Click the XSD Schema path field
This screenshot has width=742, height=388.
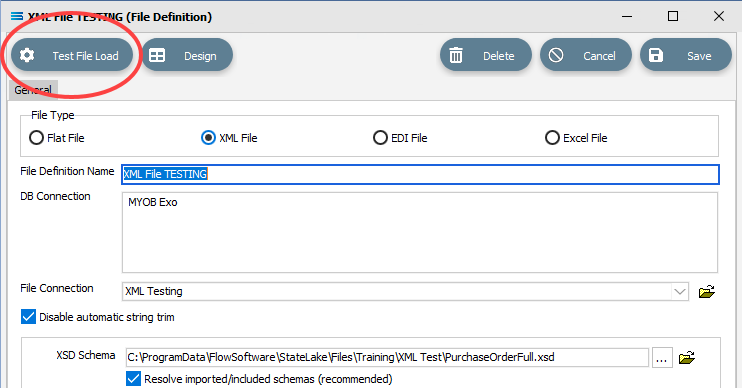tap(387, 357)
